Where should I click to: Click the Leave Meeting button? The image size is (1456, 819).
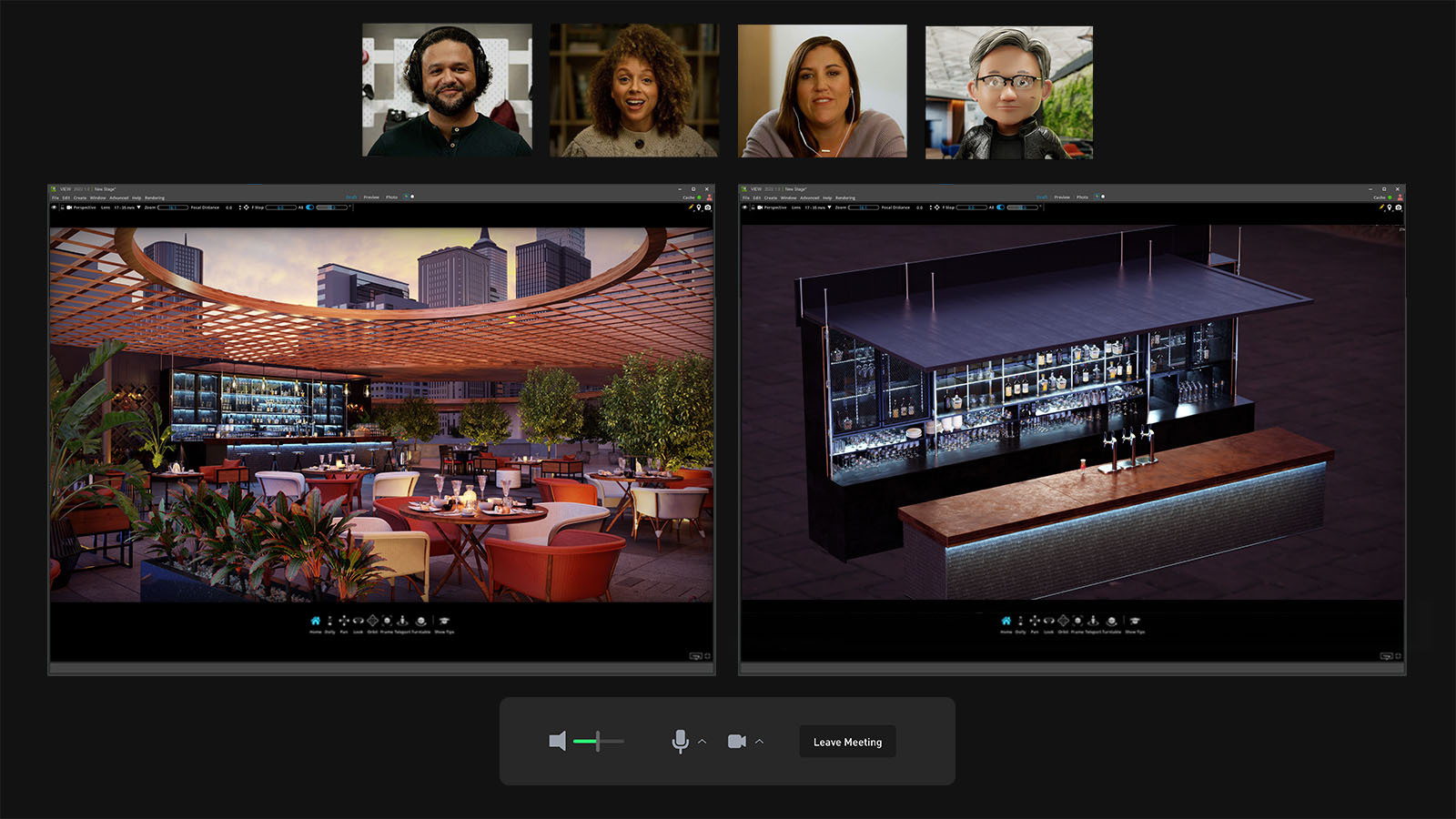[846, 742]
